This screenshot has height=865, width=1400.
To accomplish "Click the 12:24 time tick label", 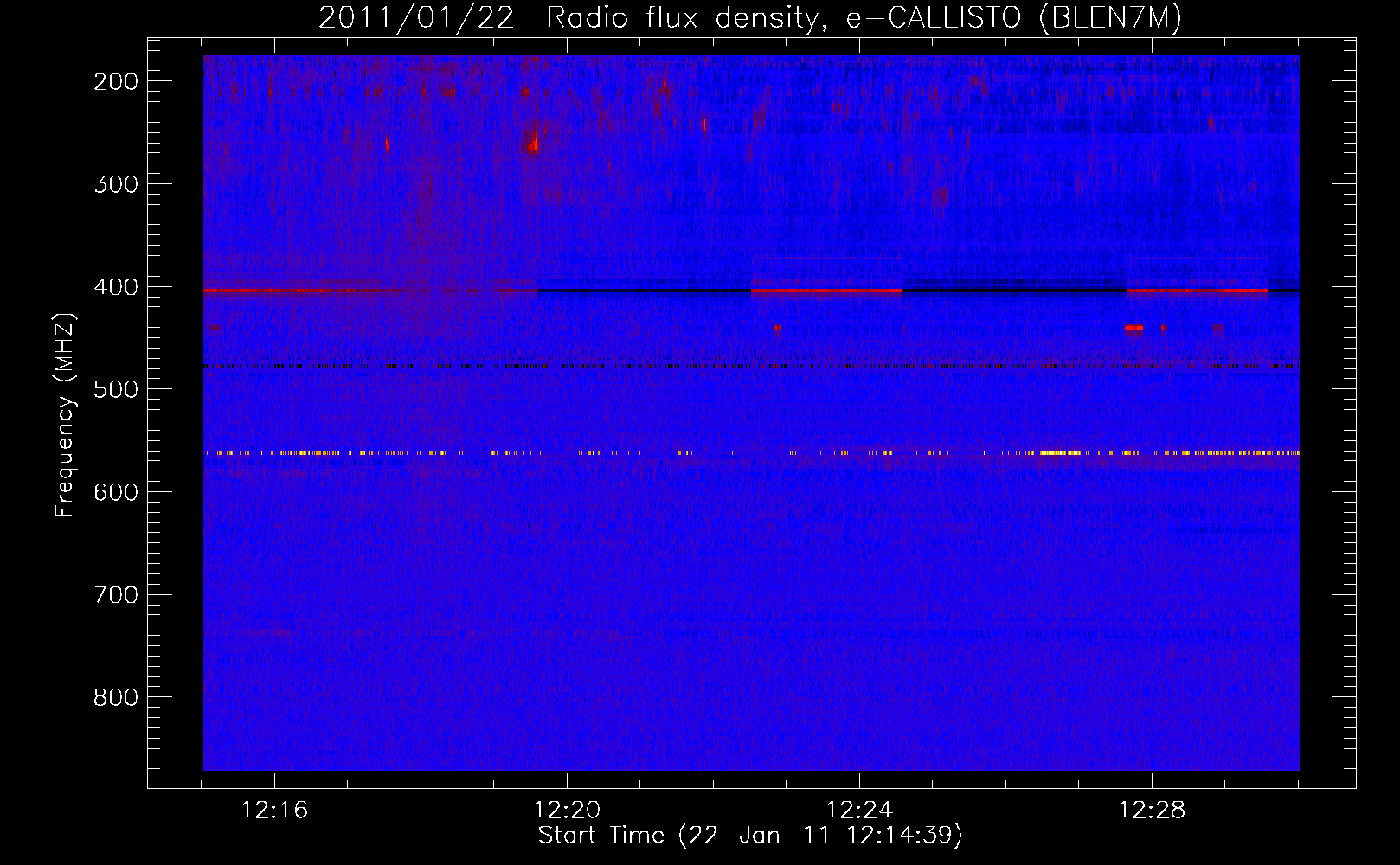I will coord(859,811).
